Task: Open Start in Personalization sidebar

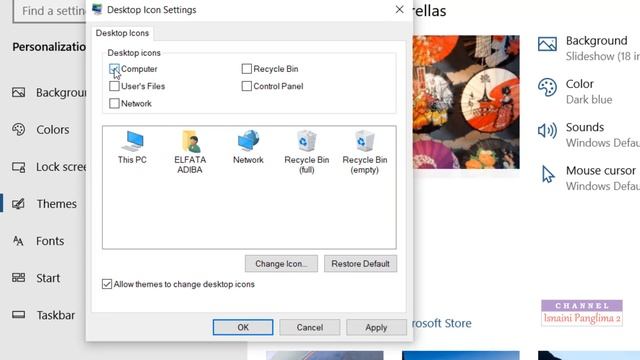Action: click(x=44, y=278)
